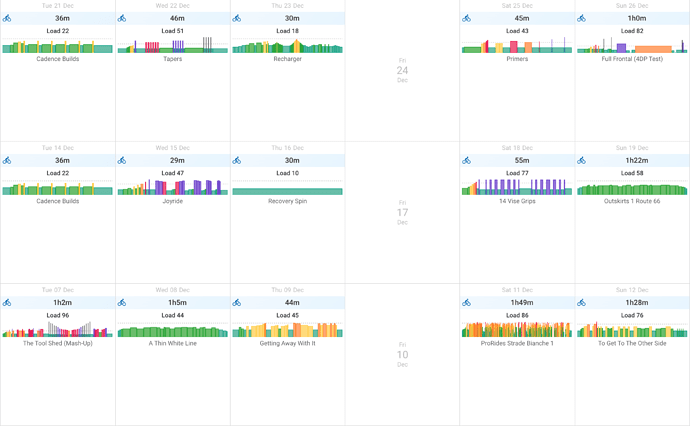Open the ProRides Strade Bianche 1 chart

click(517, 330)
